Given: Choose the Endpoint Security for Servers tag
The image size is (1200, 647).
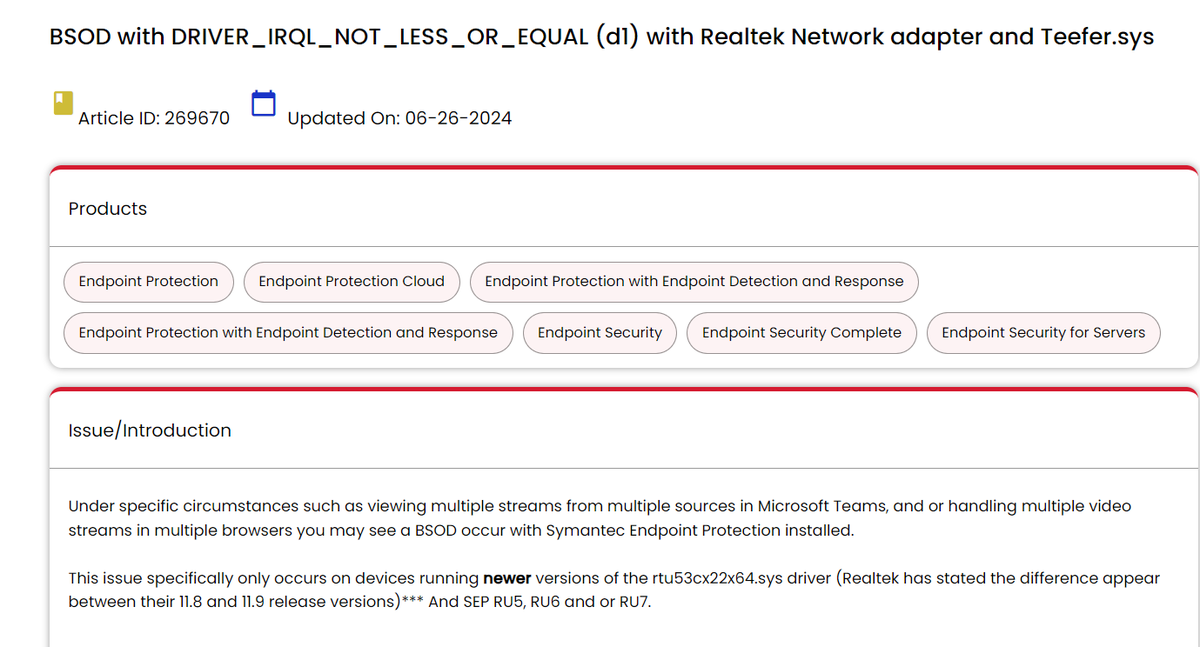Looking at the screenshot, I should coord(1043,333).
